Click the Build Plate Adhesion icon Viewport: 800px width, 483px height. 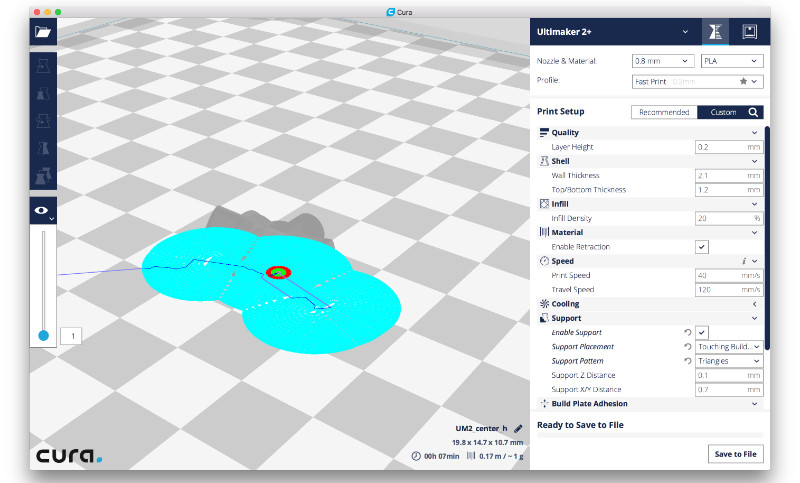tap(544, 403)
